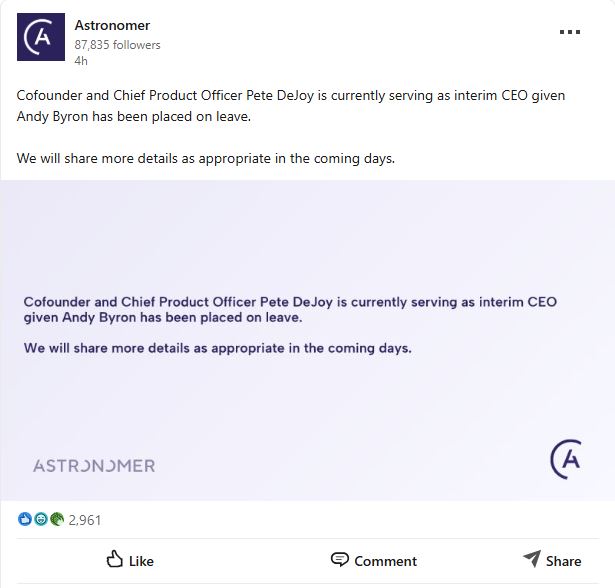
Task: Click the 4h post timestamp
Action: tap(81, 60)
